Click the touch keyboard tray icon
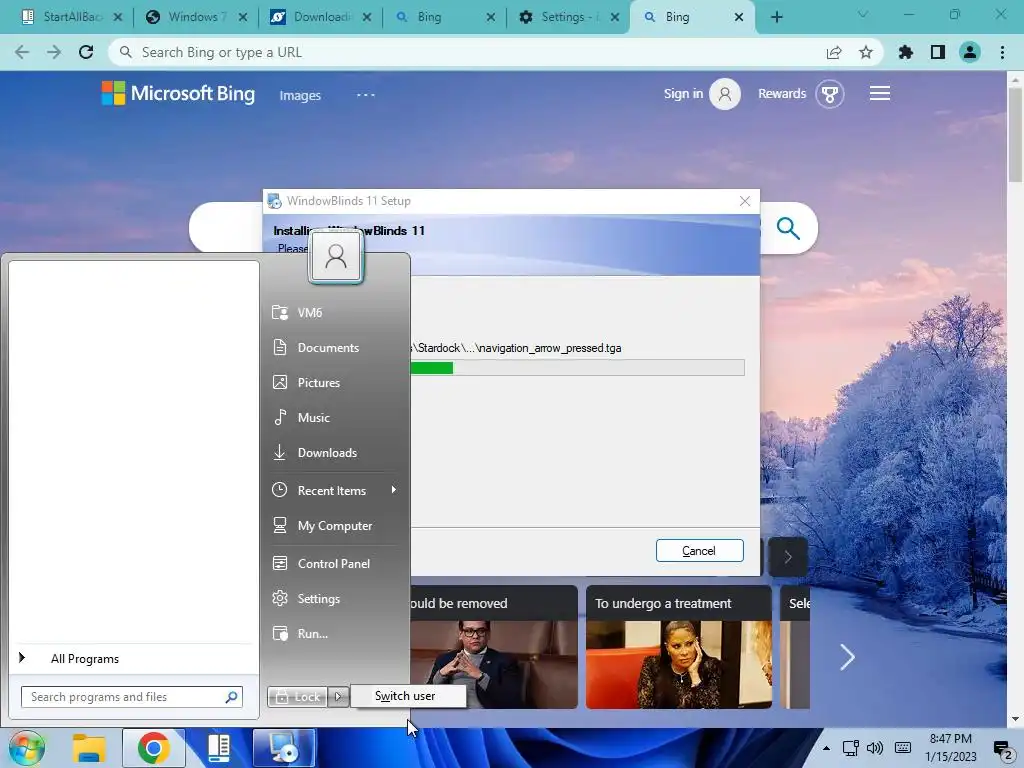 coord(903,748)
